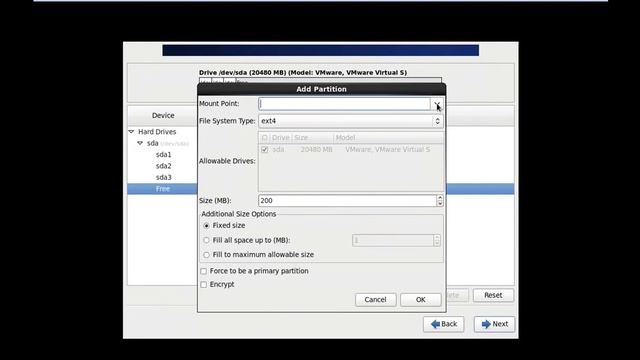Image resolution: width=640 pixels, height=360 pixels.
Task: Click the Fill all space MB spinner field
Action: point(393,240)
